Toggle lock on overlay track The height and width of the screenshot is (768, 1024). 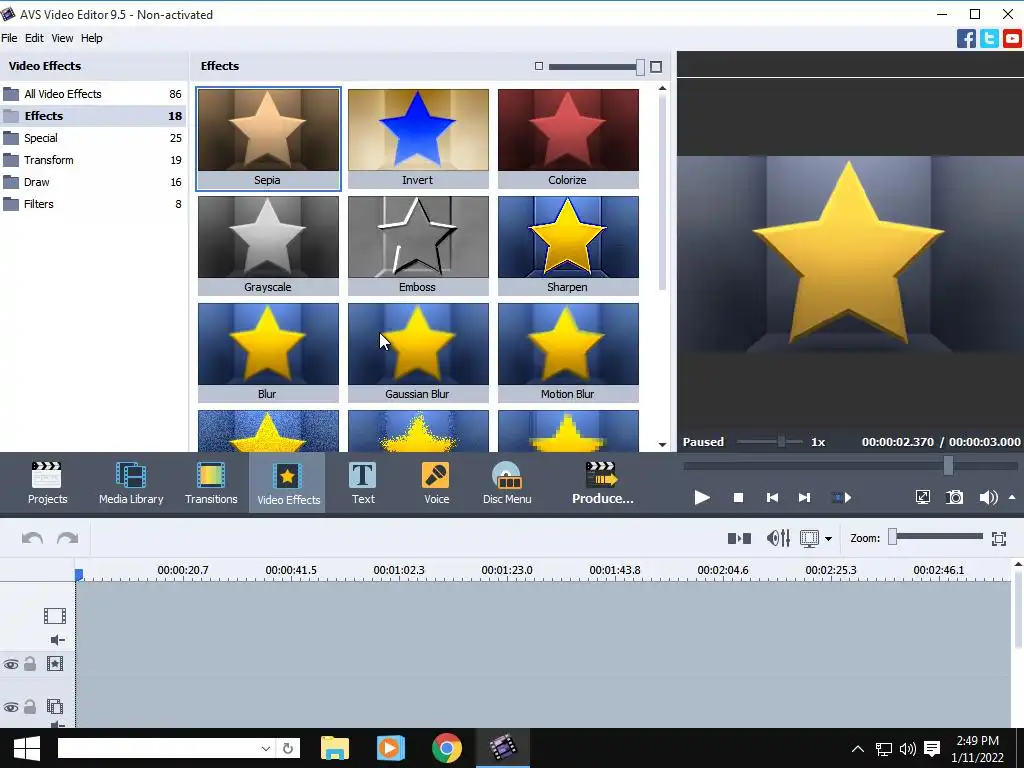click(30, 707)
